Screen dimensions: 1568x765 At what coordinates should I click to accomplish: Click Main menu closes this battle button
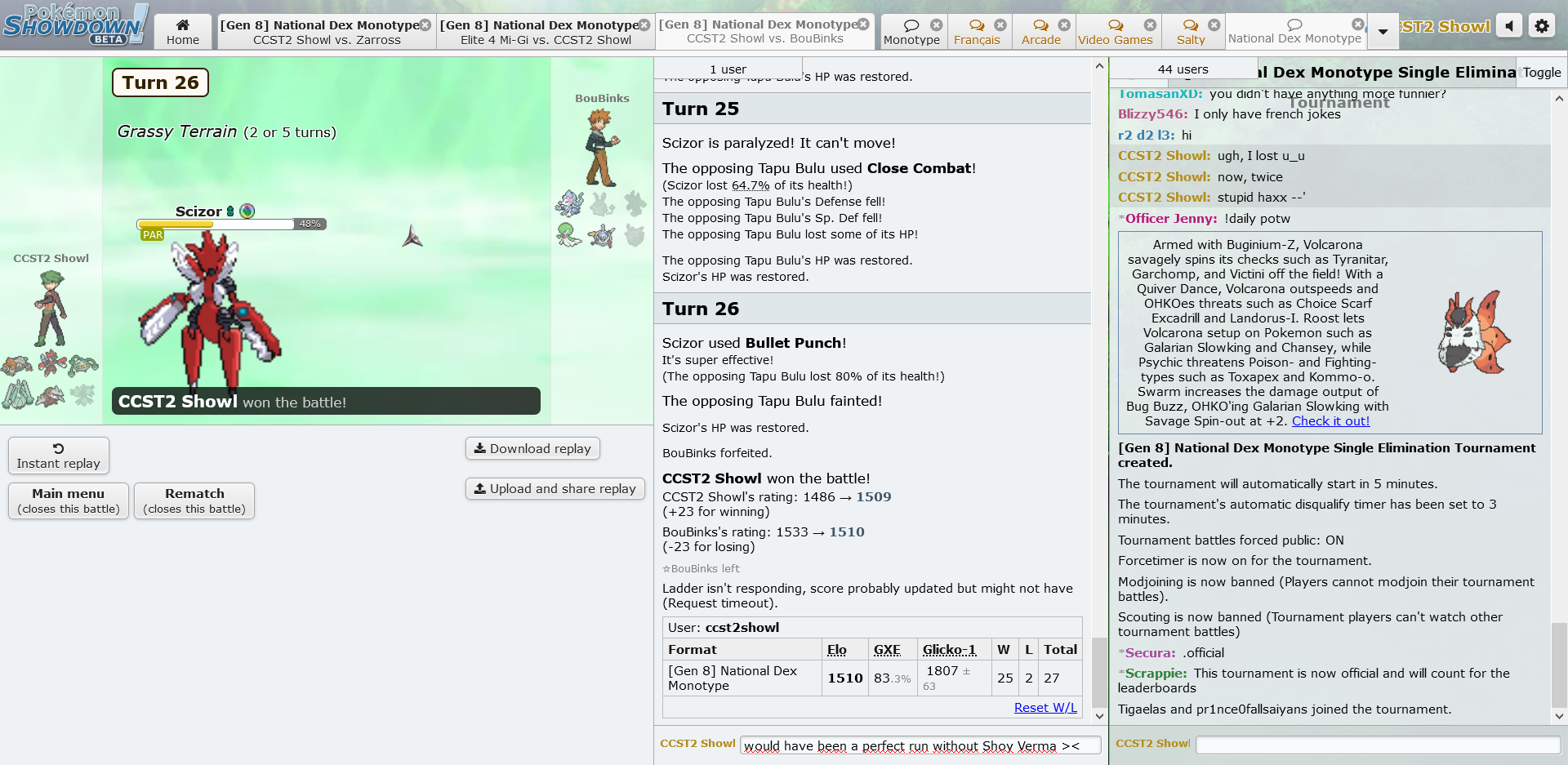click(x=69, y=500)
